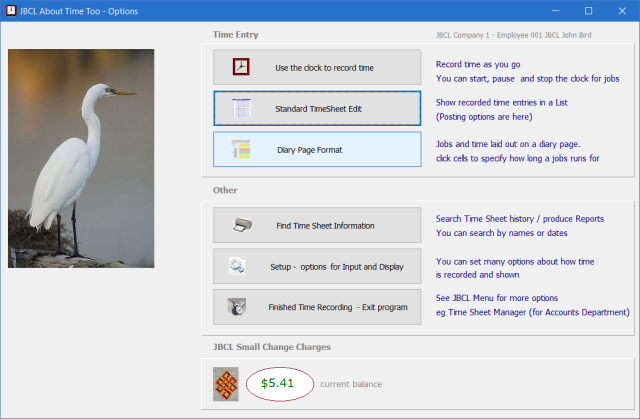Click the timesheet grid icon
The width and height of the screenshot is (640, 419).
point(241,108)
